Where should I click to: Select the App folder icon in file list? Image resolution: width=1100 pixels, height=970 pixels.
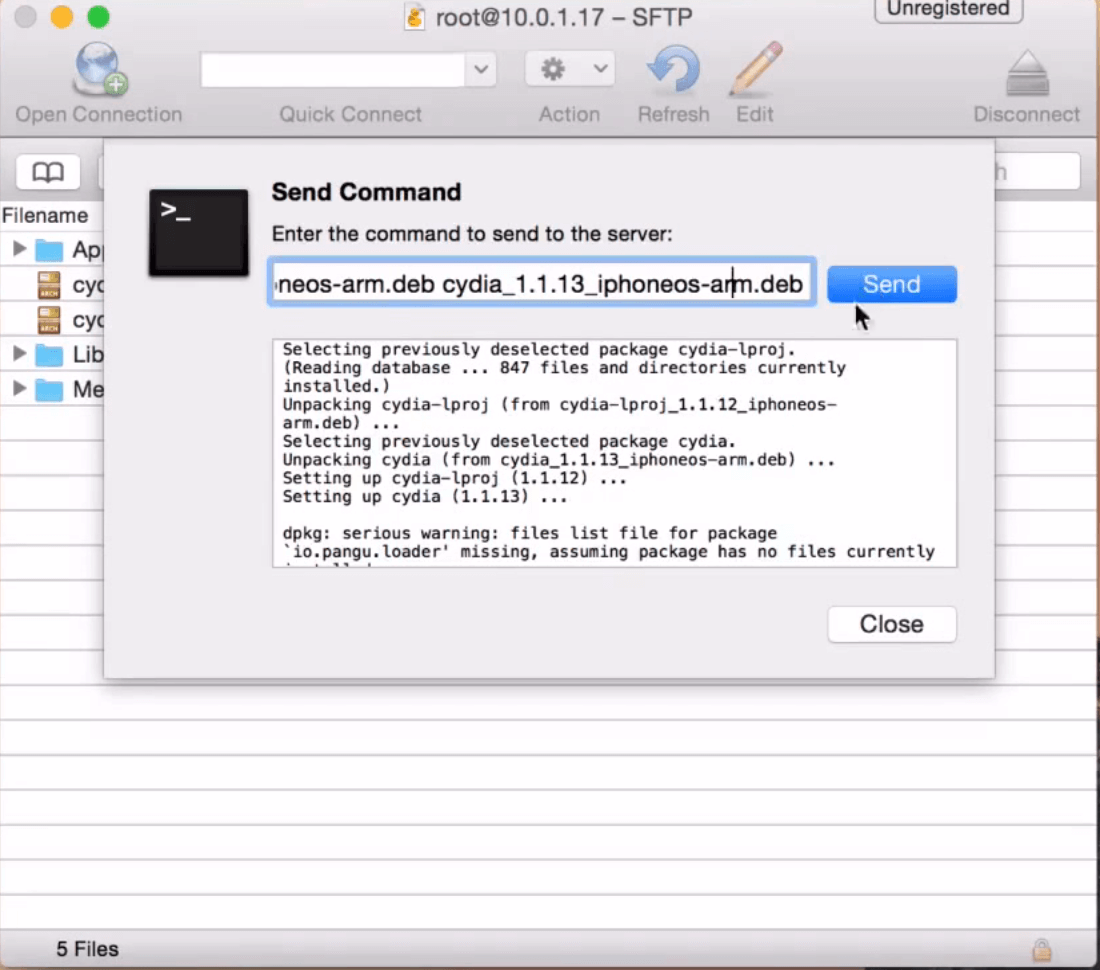49,250
